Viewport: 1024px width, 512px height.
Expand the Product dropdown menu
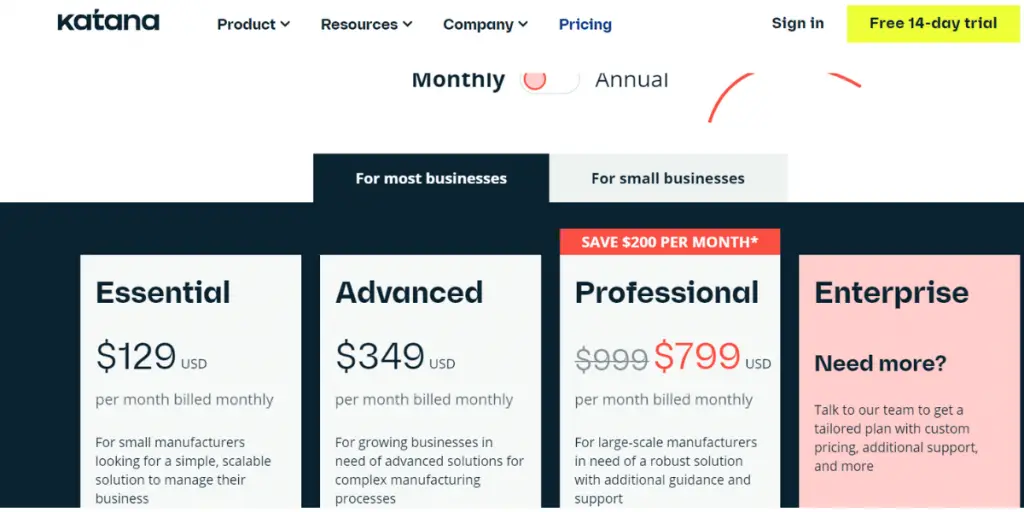(253, 24)
